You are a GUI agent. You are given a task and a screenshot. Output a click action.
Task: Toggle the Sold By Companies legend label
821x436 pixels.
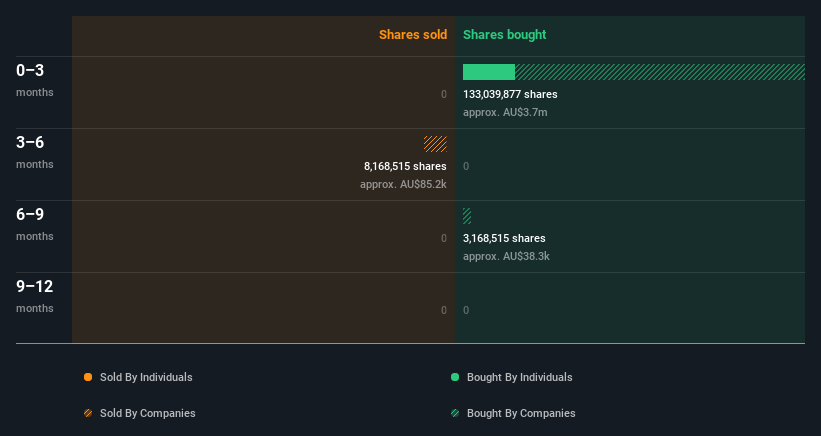point(148,413)
